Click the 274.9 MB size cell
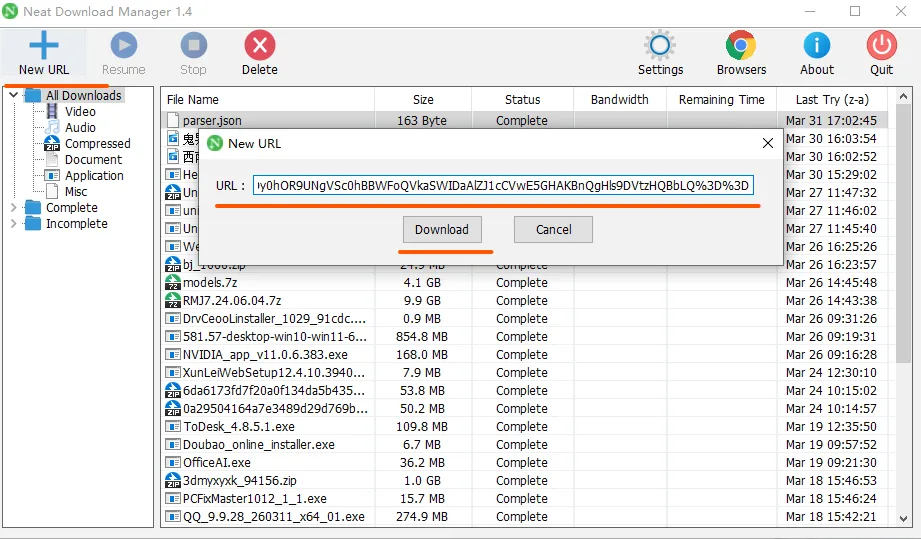 click(x=423, y=517)
